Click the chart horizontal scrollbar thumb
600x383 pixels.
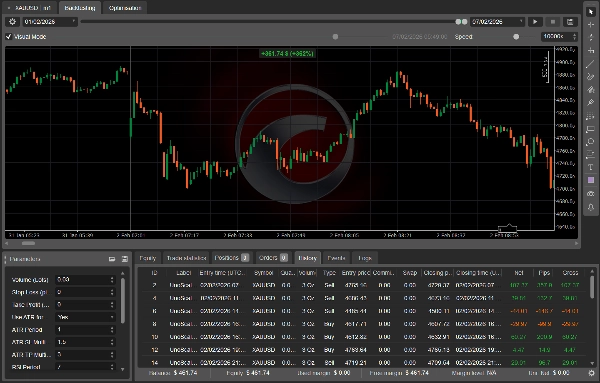click(28, 243)
